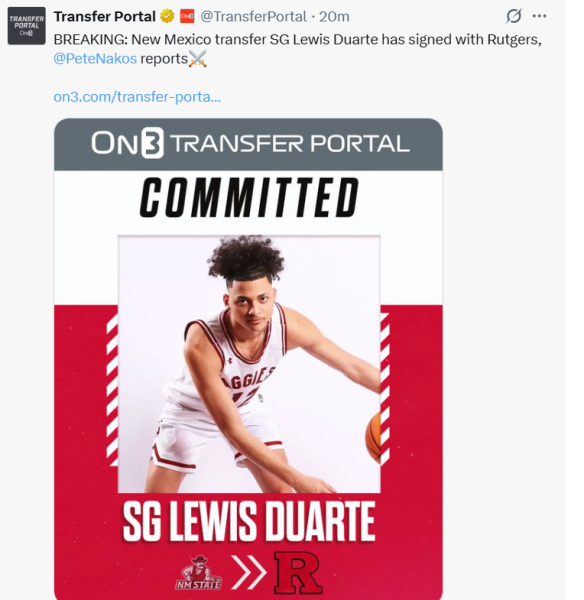Click the COMMITTED headline in graphic
Screen dimensions: 584x600
point(249,198)
